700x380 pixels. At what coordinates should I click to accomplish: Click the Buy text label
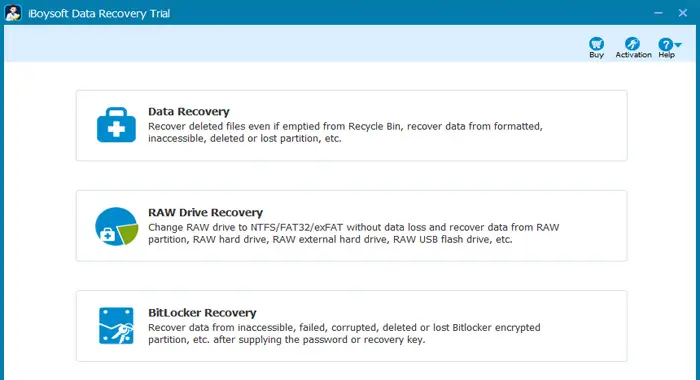596,55
